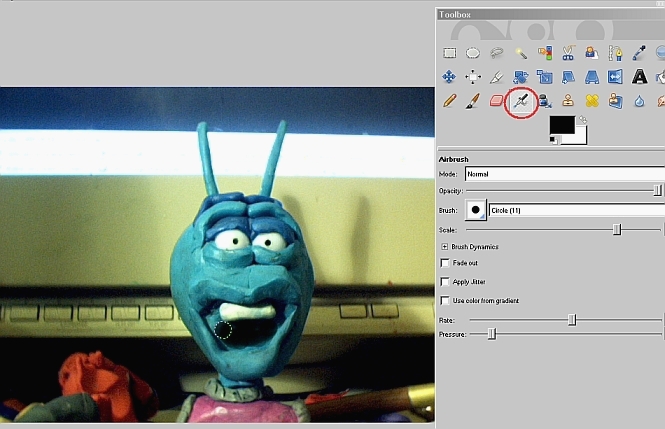
Task: Enable the Fade out checkbox
Action: (x=445, y=263)
